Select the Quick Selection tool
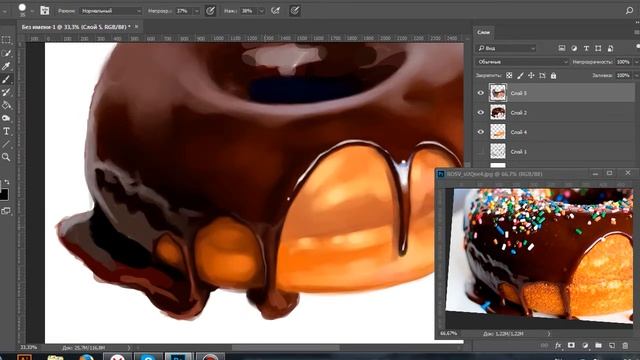The height and width of the screenshot is (360, 640). coord(6,53)
